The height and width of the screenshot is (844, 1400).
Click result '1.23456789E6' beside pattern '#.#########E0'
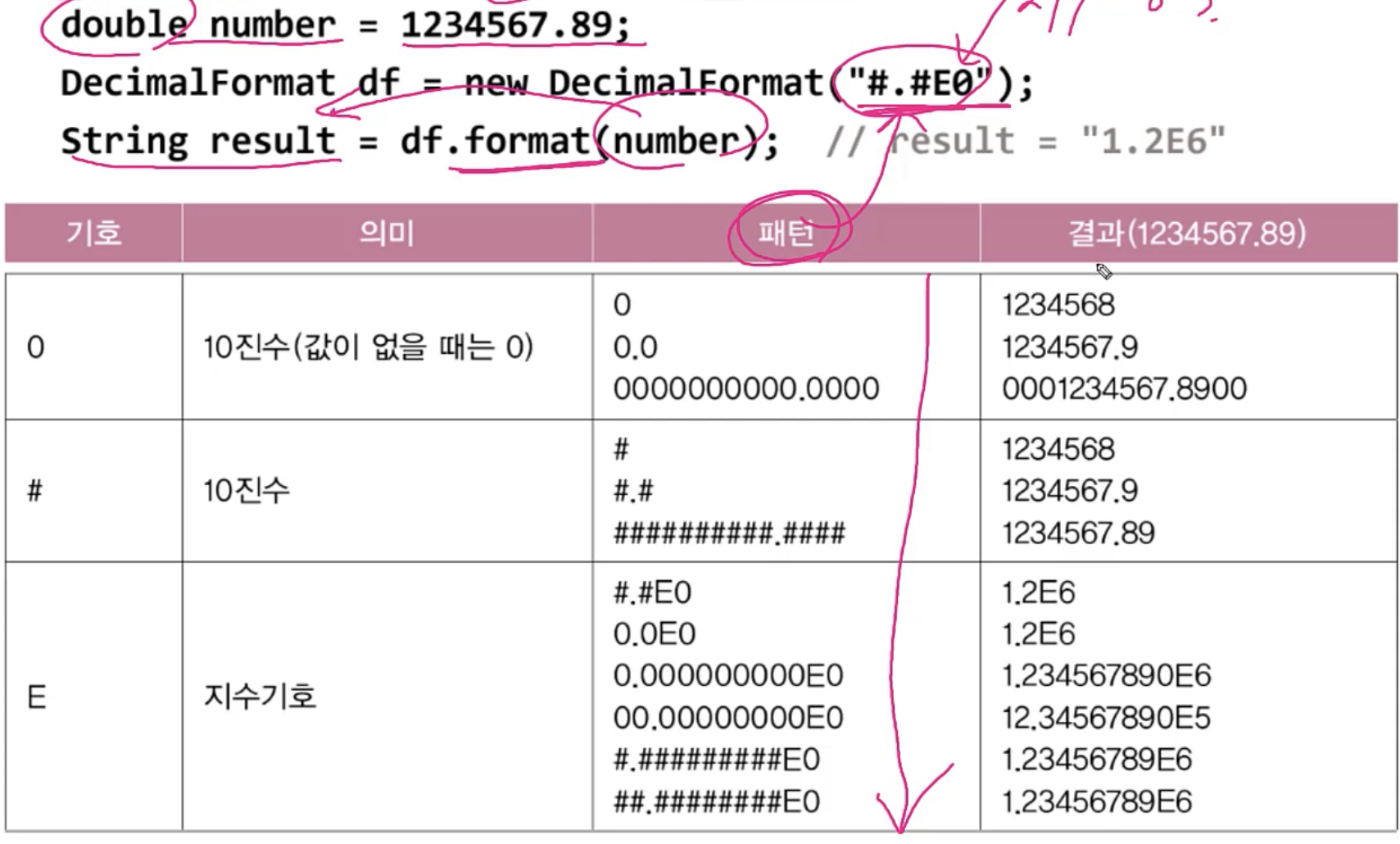pyautogui.click(x=1097, y=760)
